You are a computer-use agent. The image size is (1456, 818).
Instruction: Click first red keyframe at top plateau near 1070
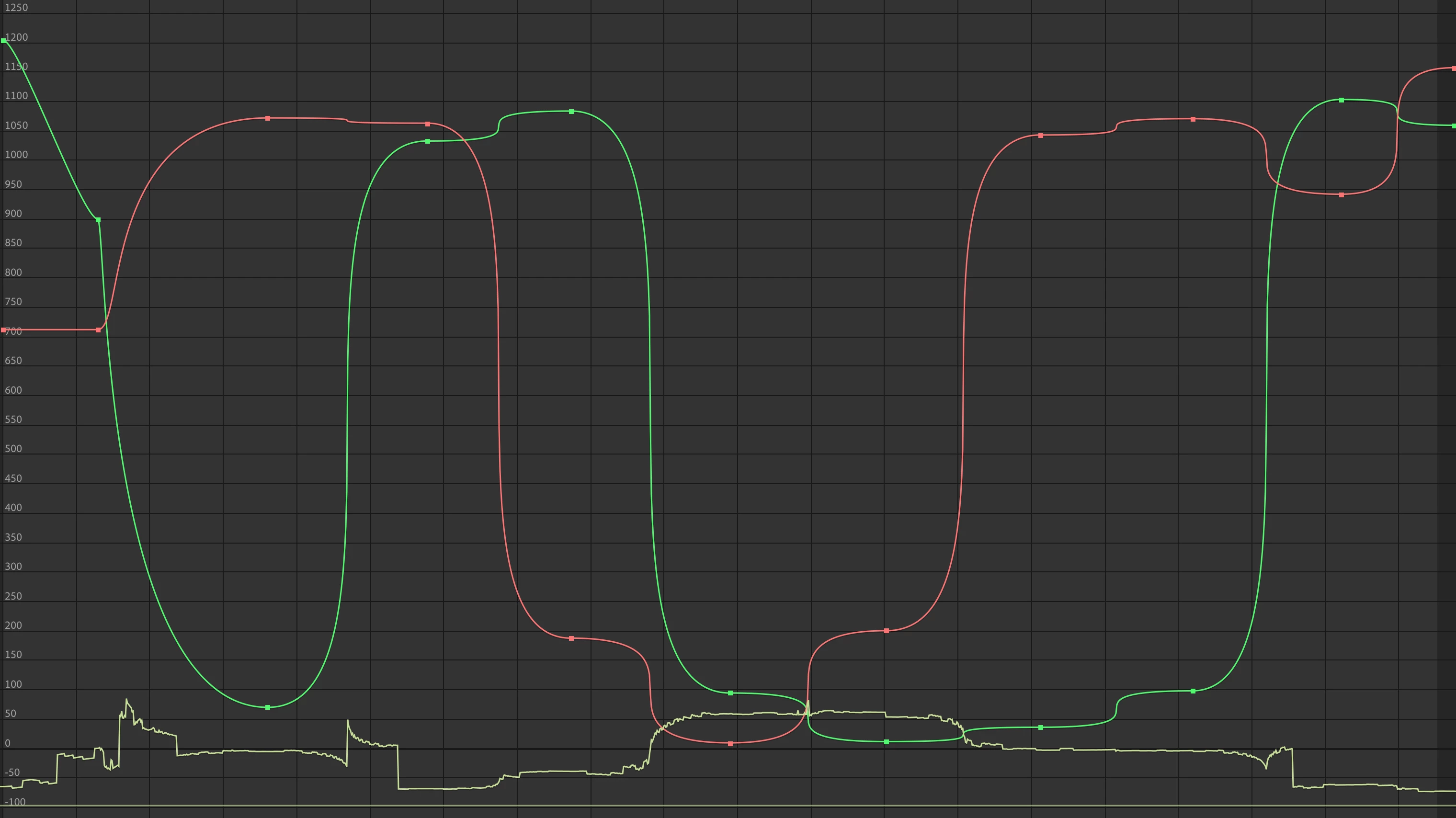click(268, 118)
